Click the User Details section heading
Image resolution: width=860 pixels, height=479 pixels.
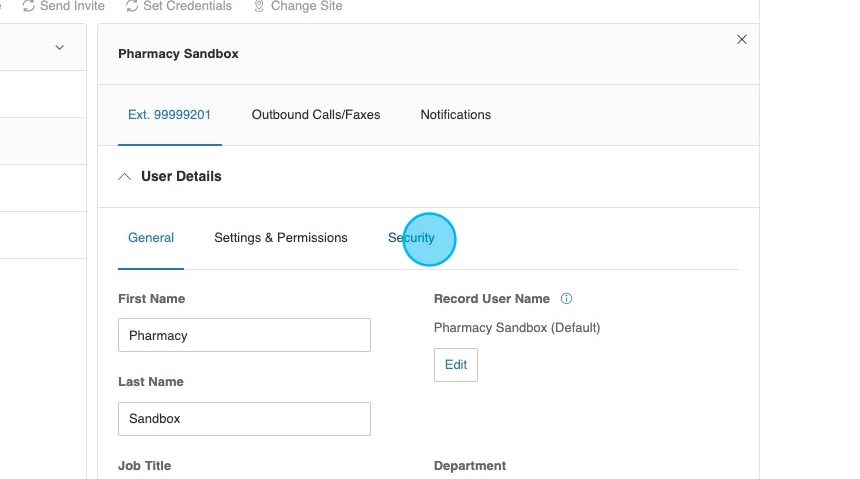pyautogui.click(x=181, y=177)
